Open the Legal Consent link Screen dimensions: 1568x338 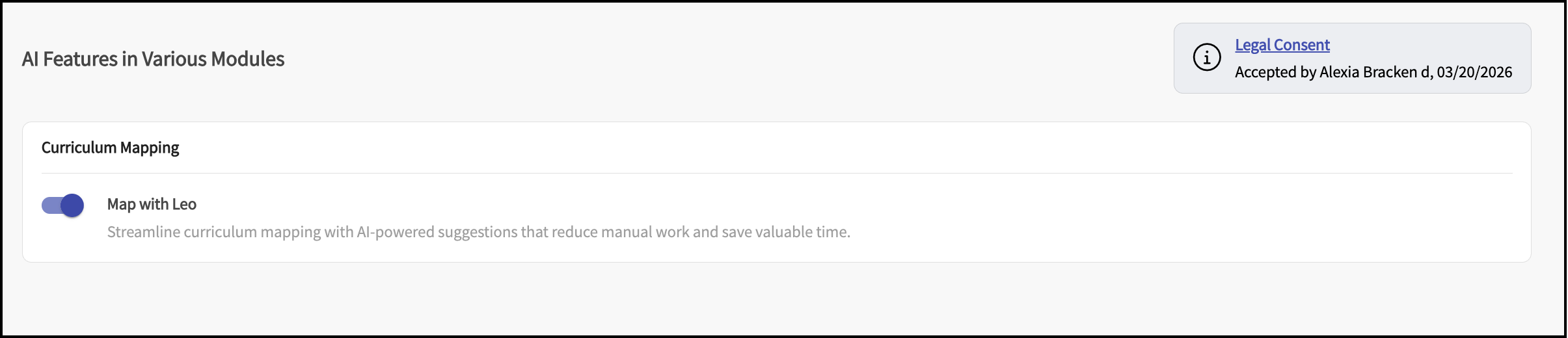1282,45
